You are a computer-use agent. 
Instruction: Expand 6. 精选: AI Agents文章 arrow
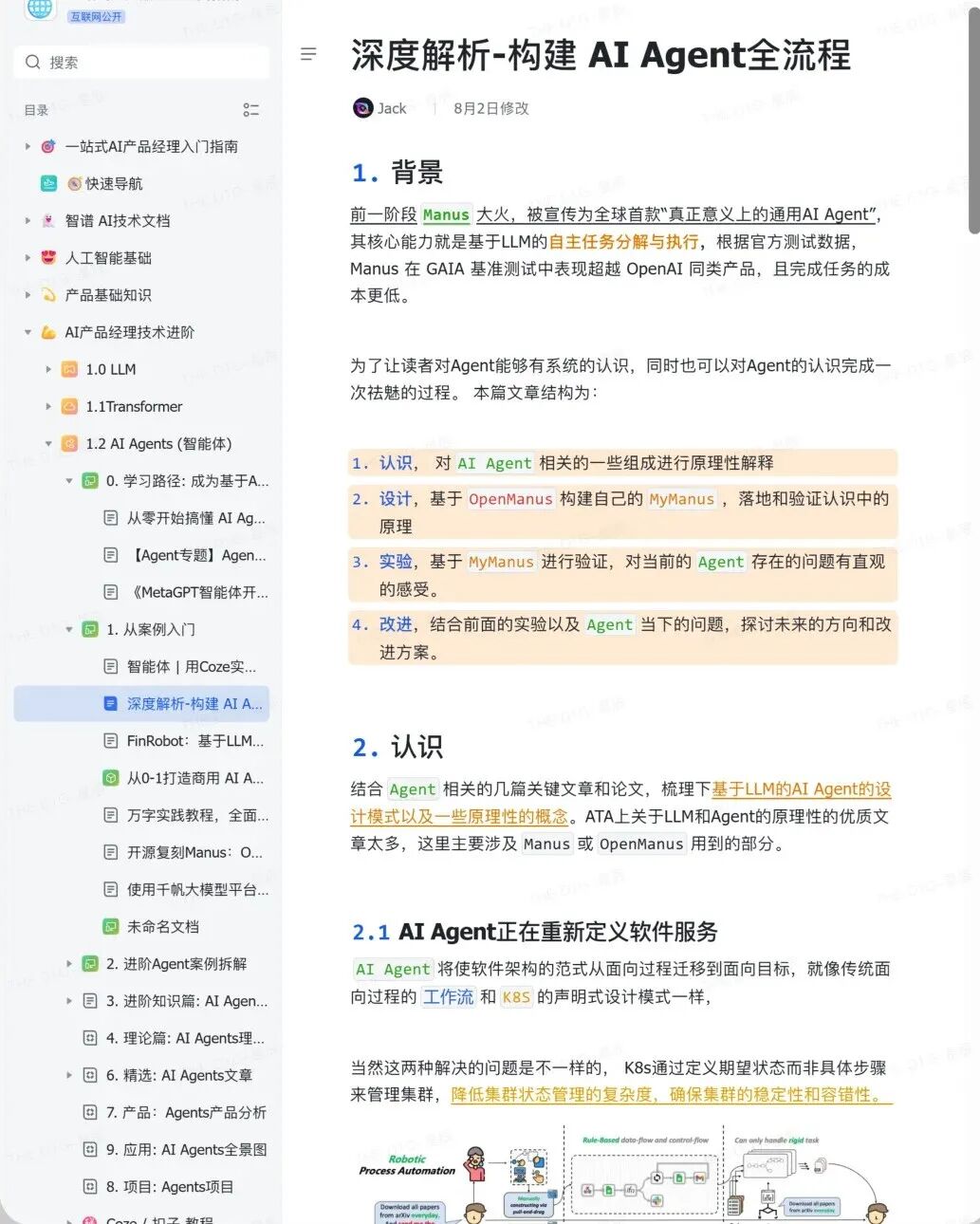pos(69,1075)
